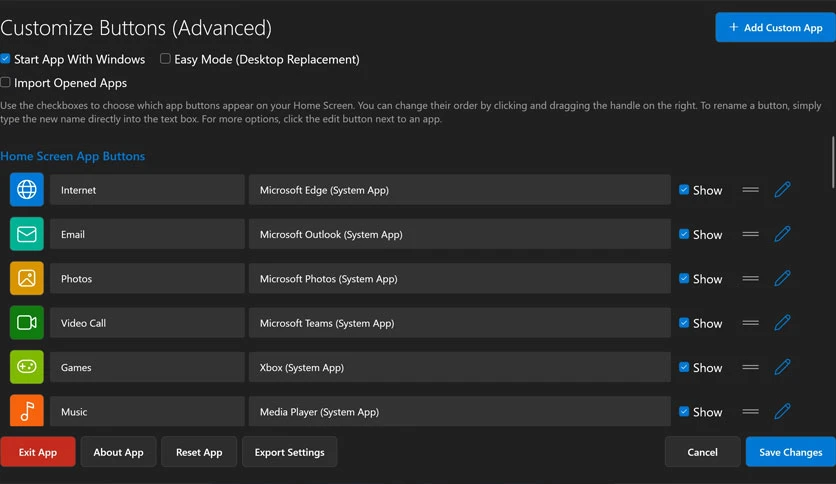Image resolution: width=836 pixels, height=484 pixels.
Task: Toggle Show checkbox for Internet
Action: click(684, 190)
